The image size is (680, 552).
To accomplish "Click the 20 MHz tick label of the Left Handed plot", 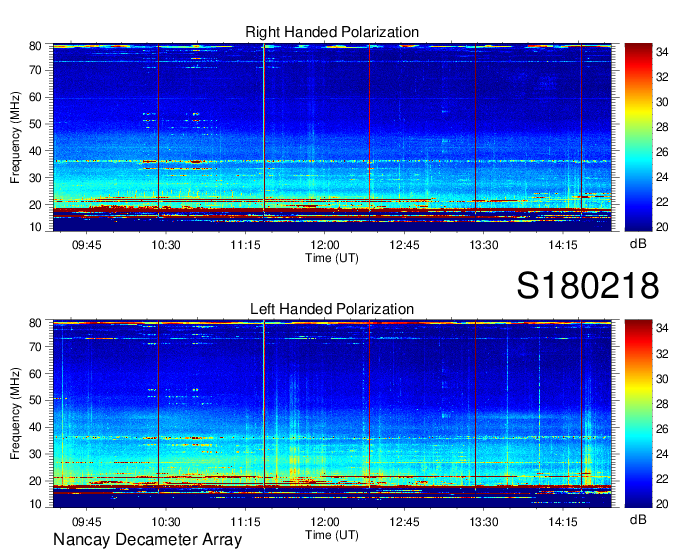I will click(x=35, y=481).
